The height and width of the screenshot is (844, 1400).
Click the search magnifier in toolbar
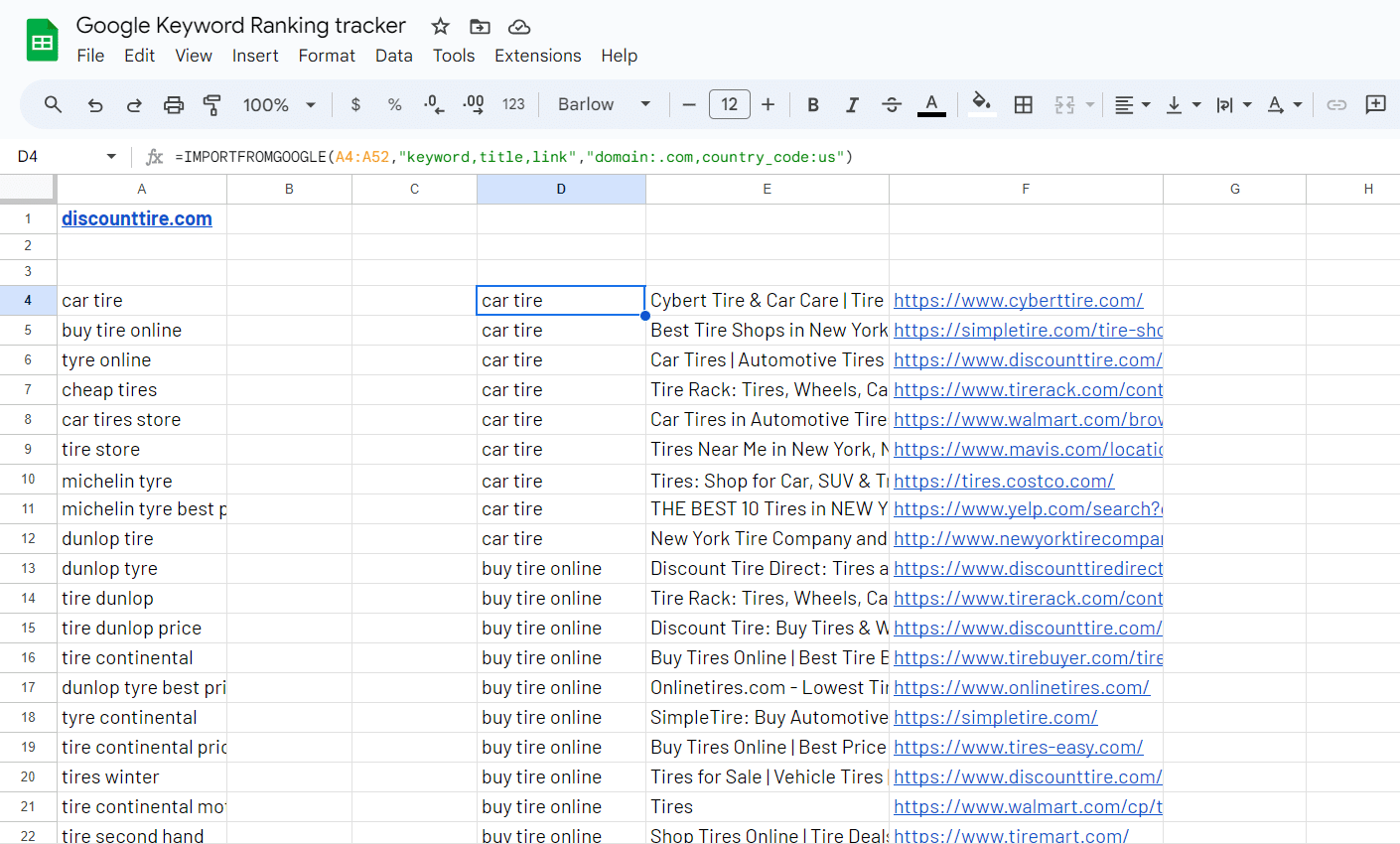[54, 105]
